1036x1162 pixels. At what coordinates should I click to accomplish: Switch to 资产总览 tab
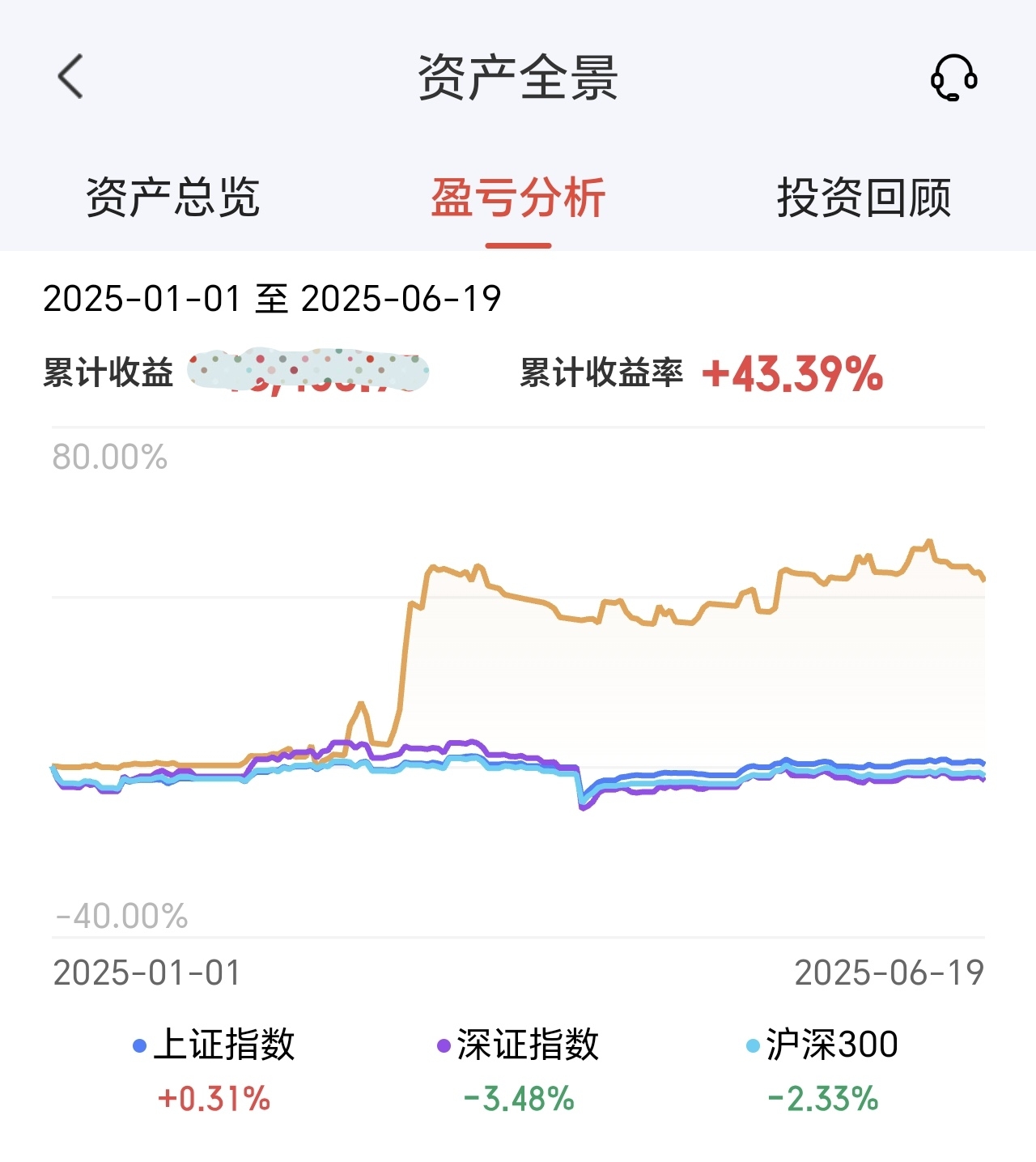(172, 197)
